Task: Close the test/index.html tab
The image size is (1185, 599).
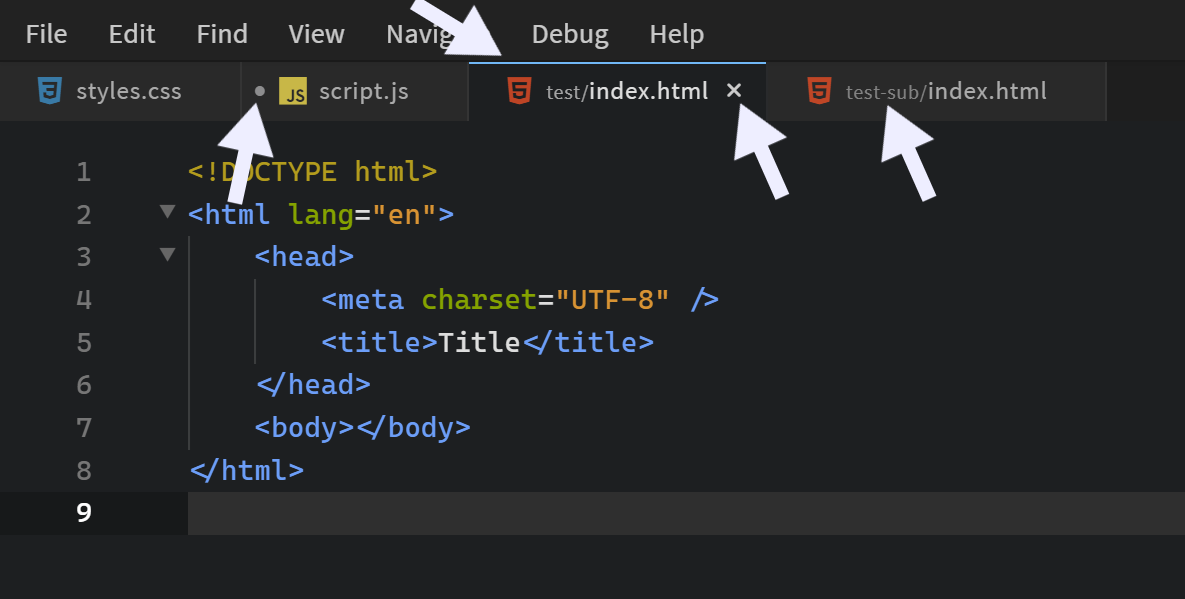Action: [734, 90]
